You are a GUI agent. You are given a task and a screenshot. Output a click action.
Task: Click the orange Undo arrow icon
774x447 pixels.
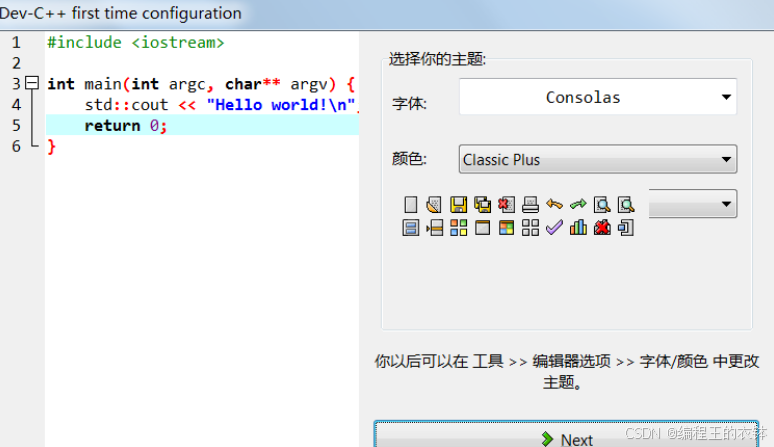click(554, 204)
